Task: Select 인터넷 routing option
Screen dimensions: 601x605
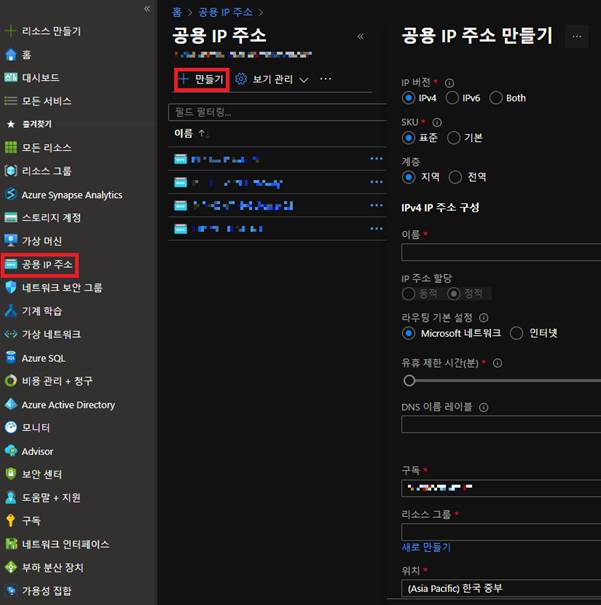Action: tap(517, 333)
